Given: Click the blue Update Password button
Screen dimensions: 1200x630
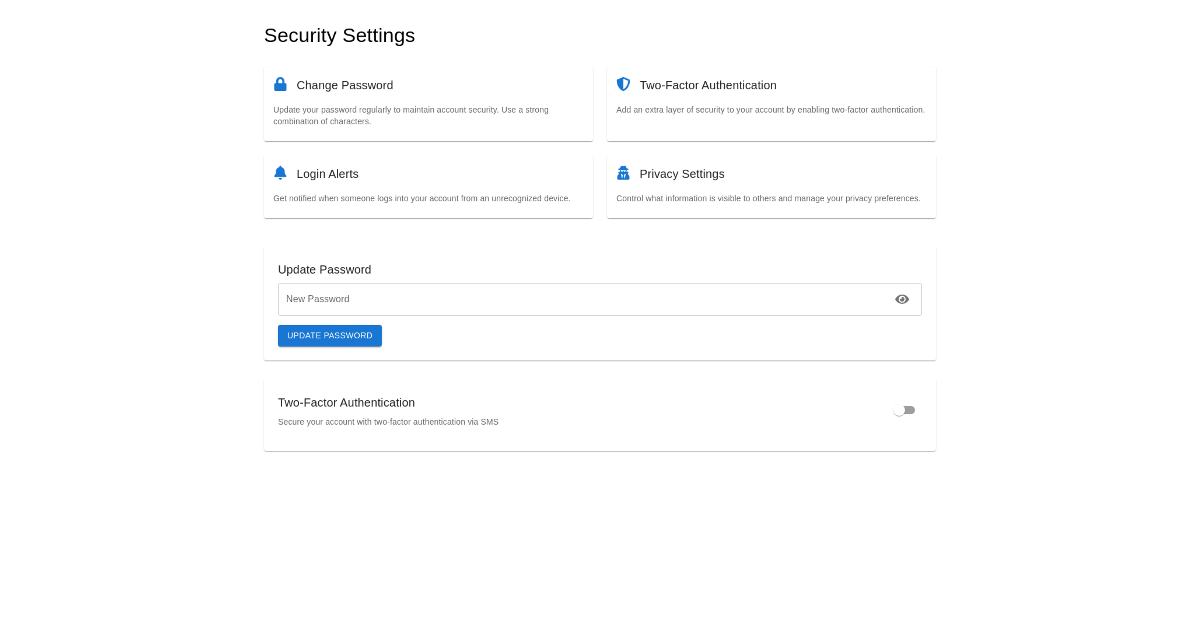Looking at the screenshot, I should click(x=330, y=336).
